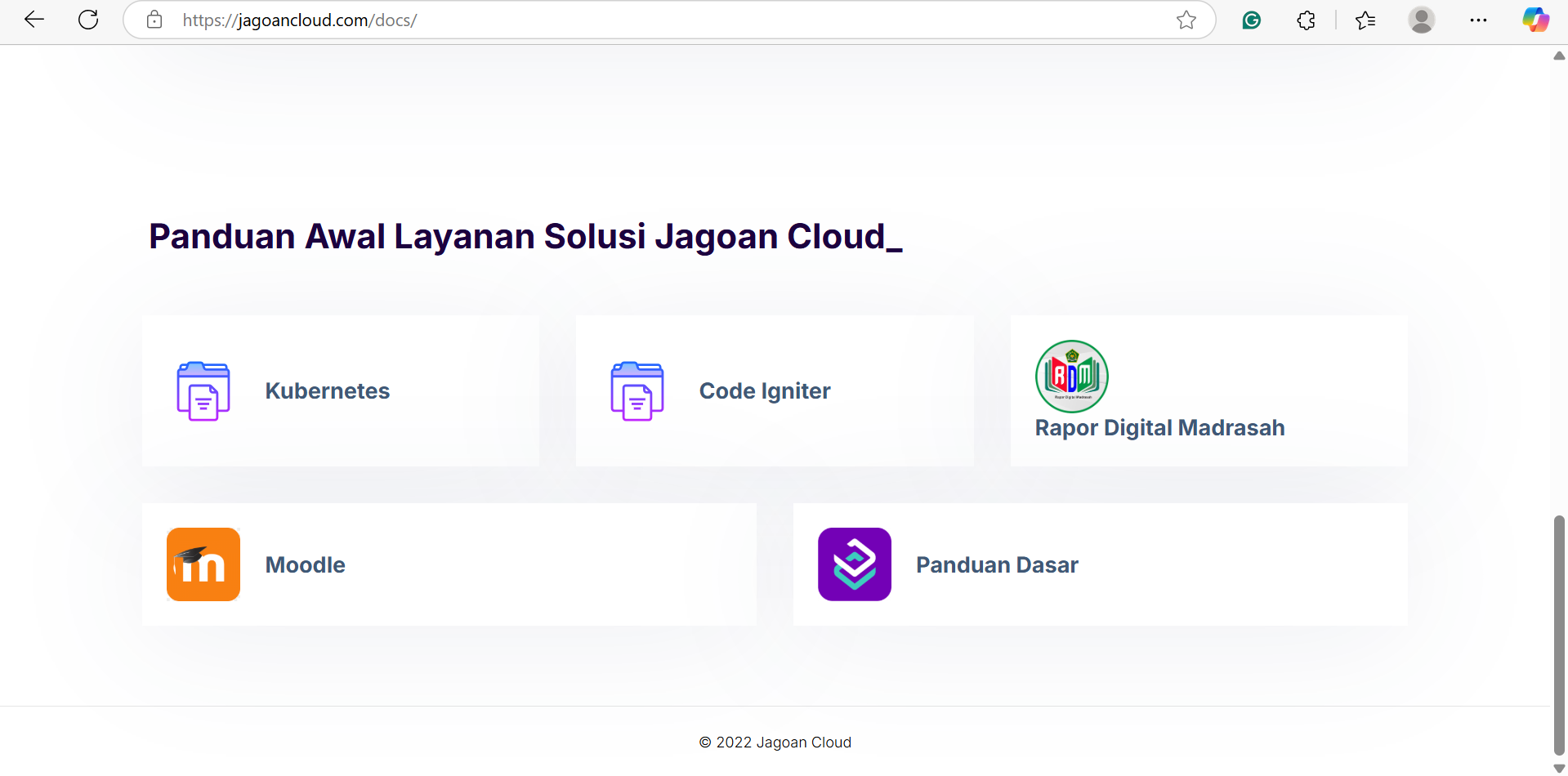This screenshot has height=776, width=1568.
Task: Launch the Copilot sidebar icon
Action: coord(1535,20)
